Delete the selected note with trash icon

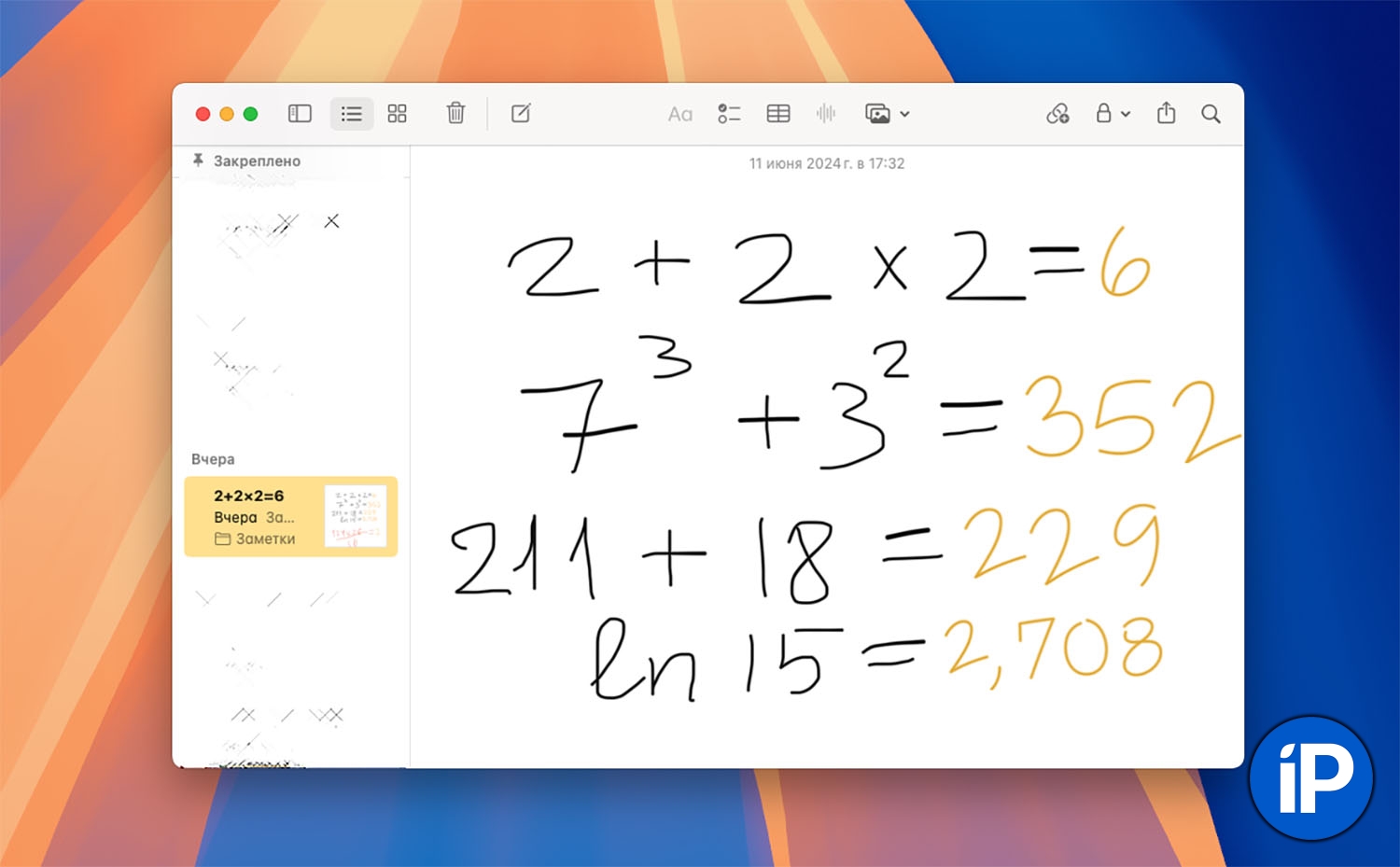[455, 113]
